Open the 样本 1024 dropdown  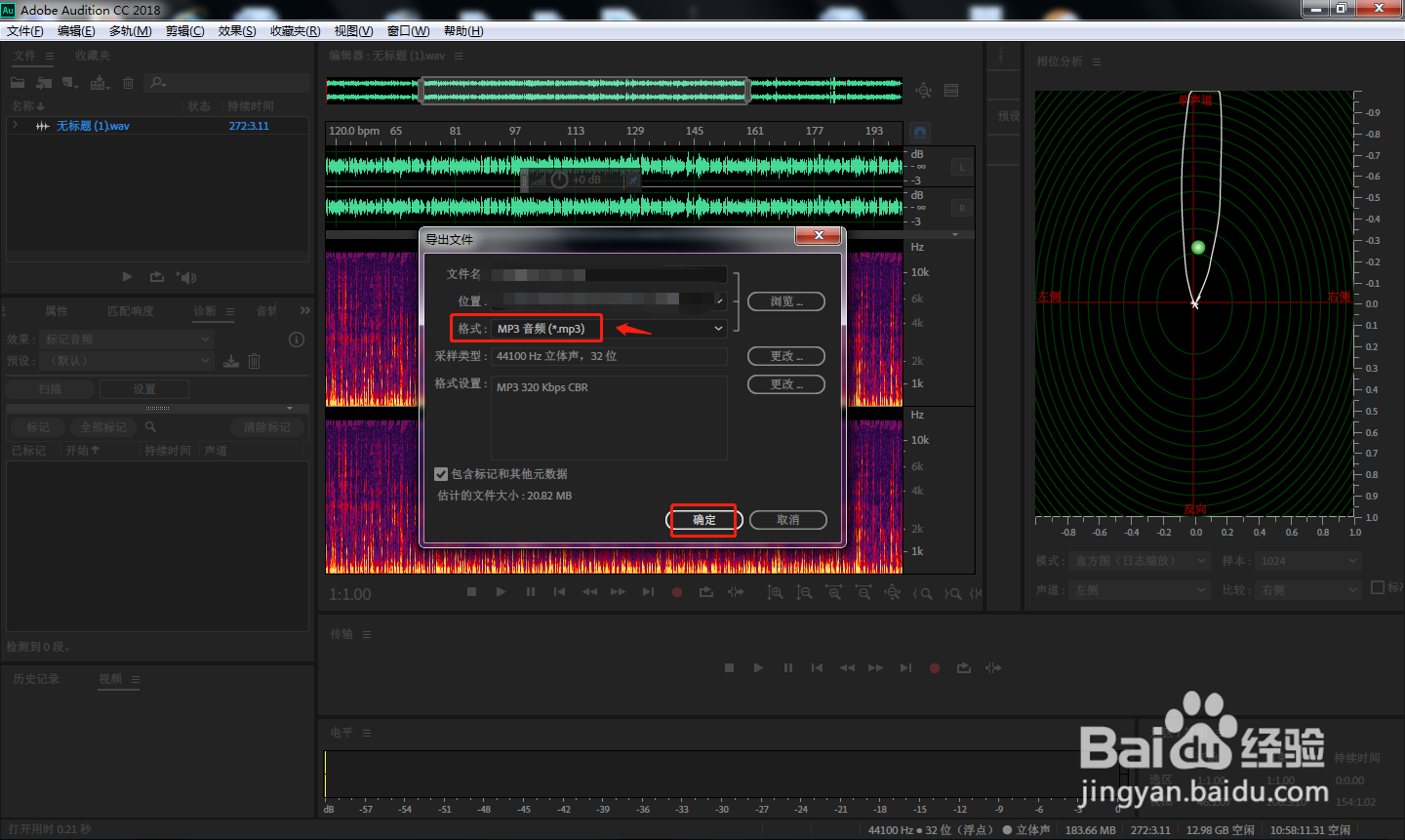[1307, 561]
